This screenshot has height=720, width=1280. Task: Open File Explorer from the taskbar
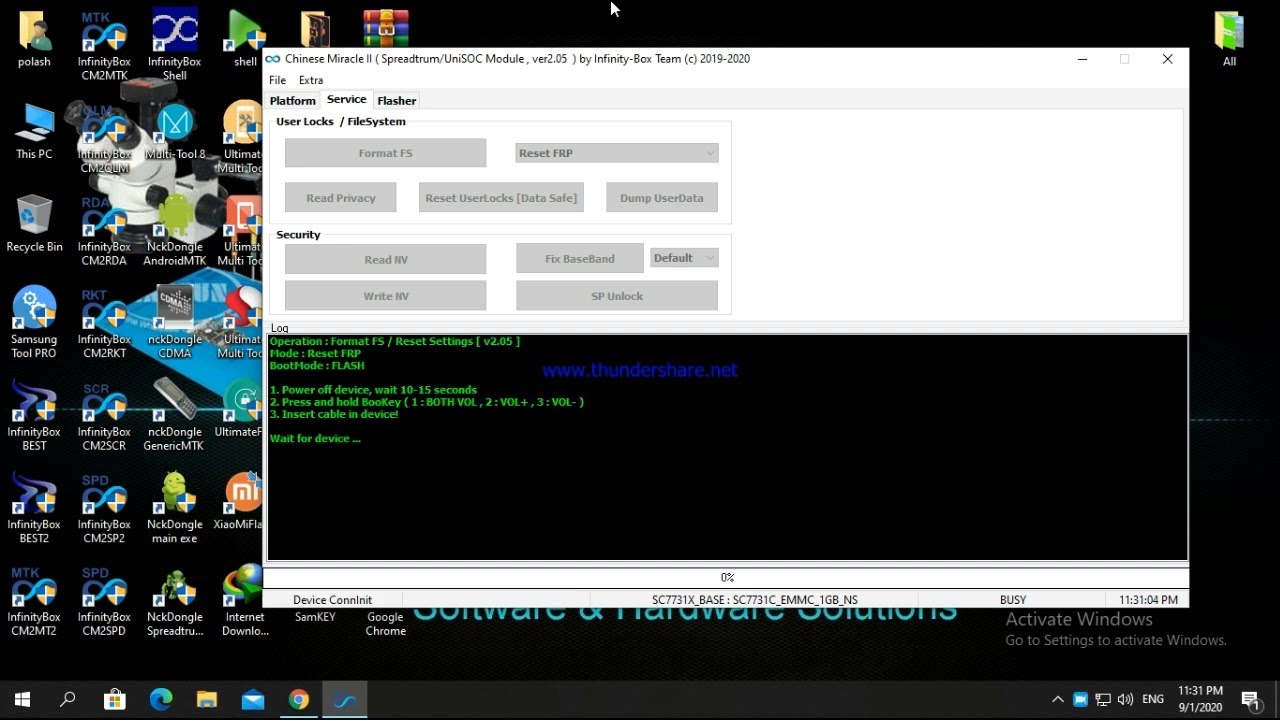207,700
